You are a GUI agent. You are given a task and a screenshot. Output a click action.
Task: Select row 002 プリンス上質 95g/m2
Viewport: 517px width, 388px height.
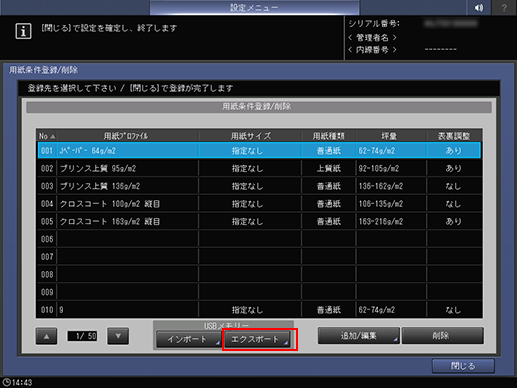coord(259,168)
